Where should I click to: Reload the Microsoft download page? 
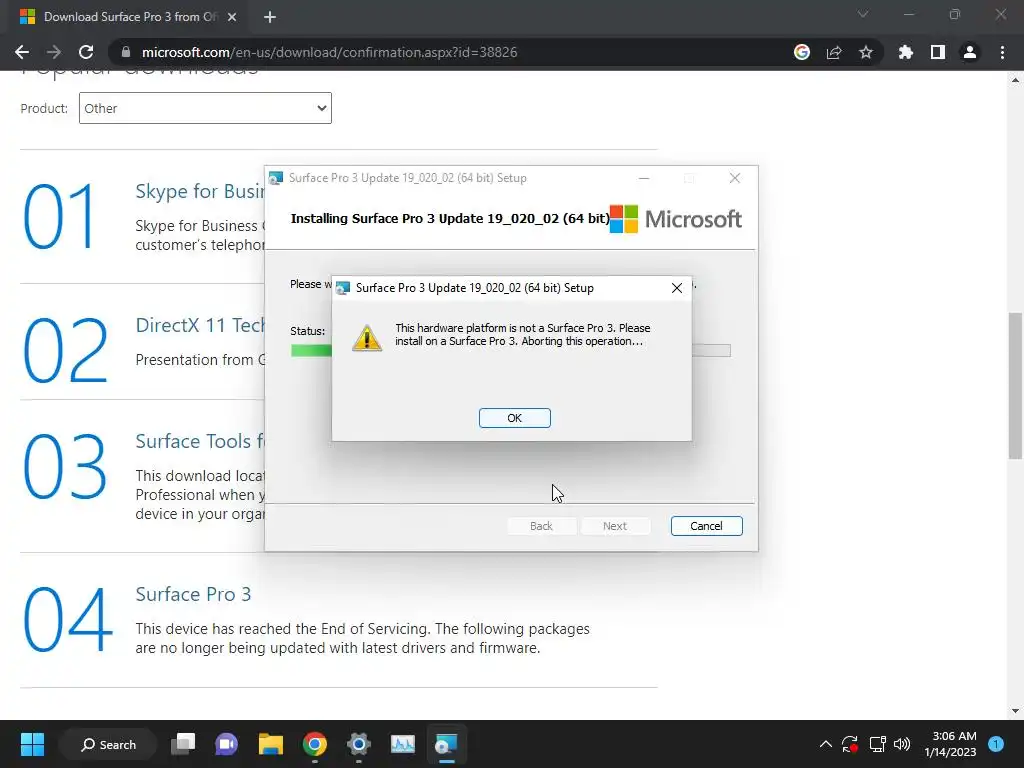pyautogui.click(x=86, y=52)
